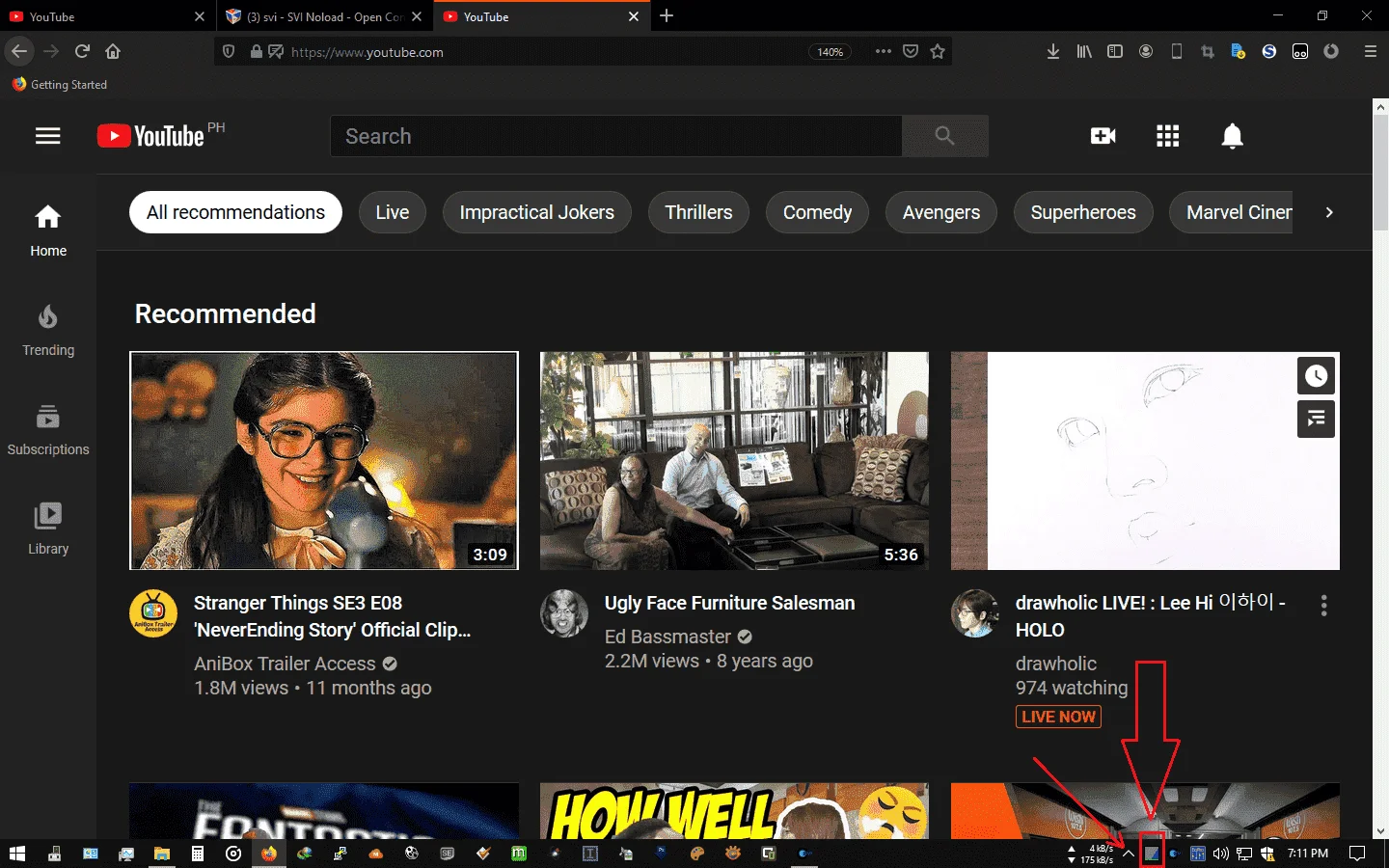Select the Live chip

(393, 212)
